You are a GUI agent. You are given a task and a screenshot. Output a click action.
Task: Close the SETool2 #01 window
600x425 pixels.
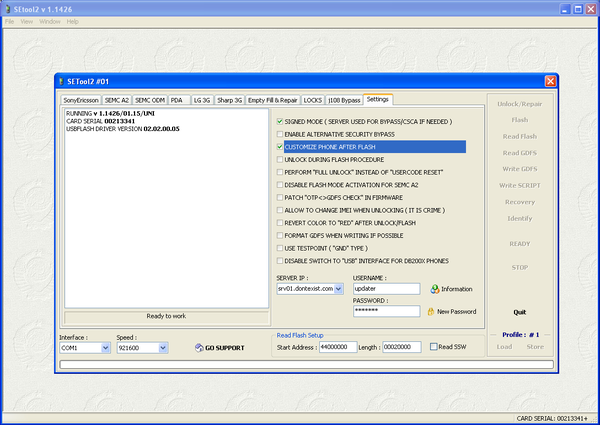[550, 81]
